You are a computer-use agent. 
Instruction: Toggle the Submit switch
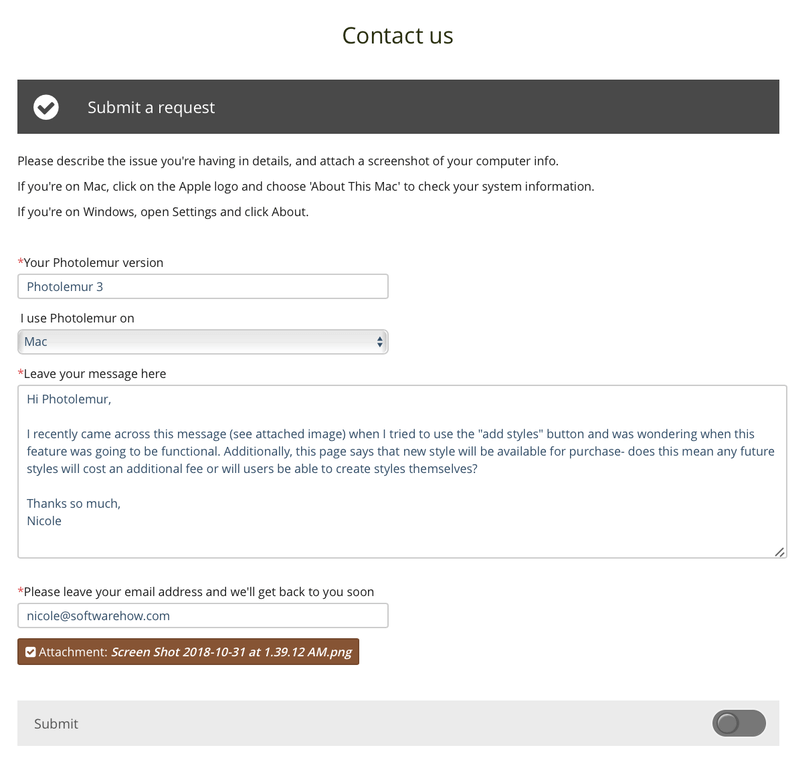(739, 723)
